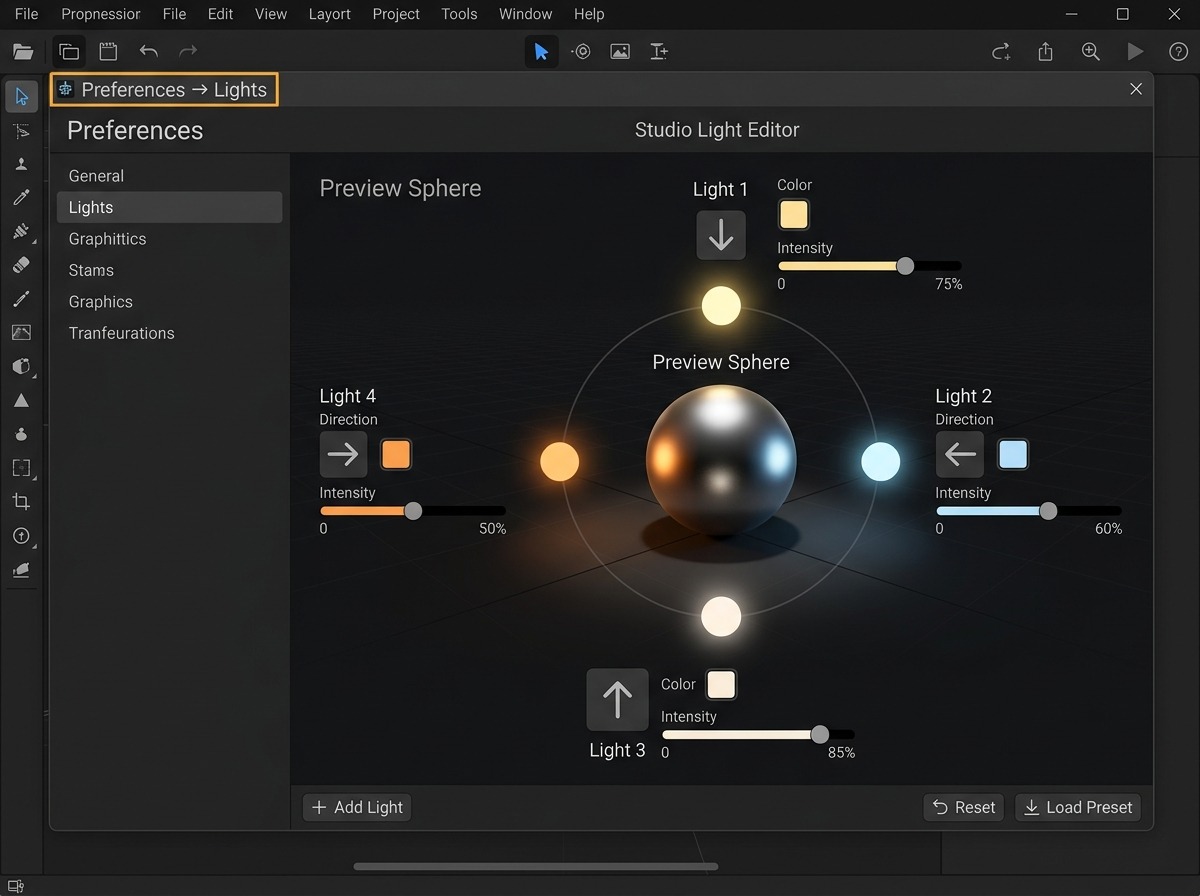Click the bottom smudge tool in left toolbar
Viewport: 1200px width, 896px height.
[21, 570]
